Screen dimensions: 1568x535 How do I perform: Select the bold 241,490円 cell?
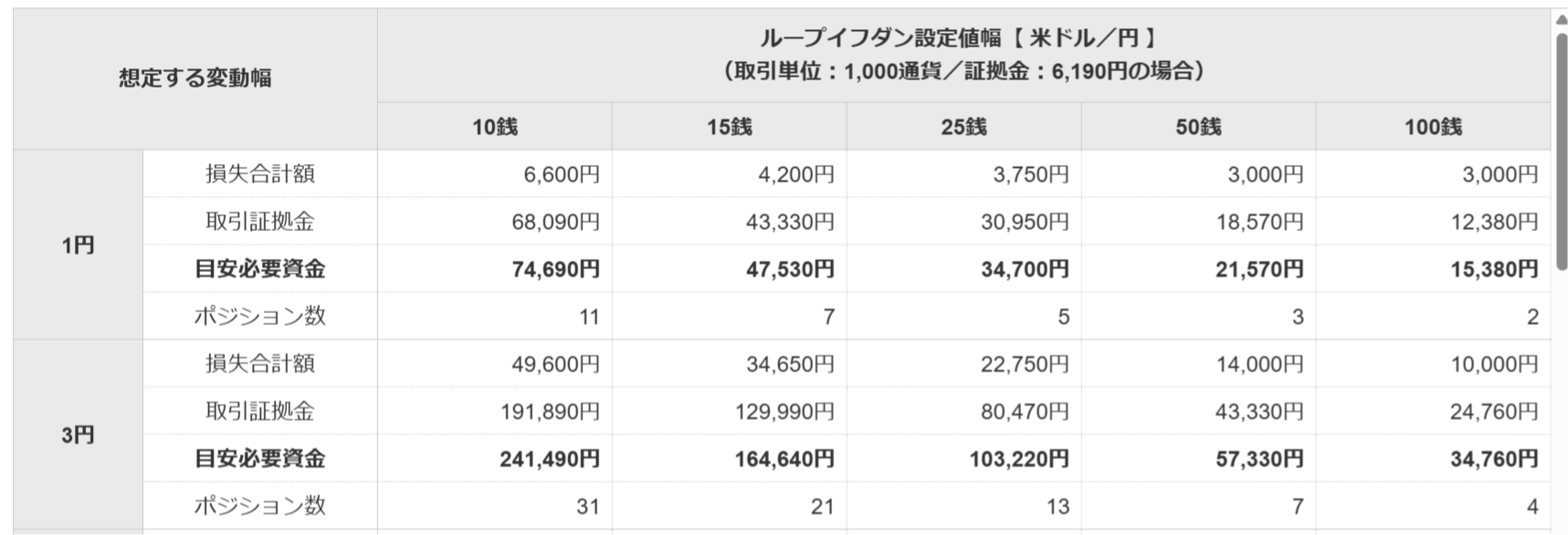549,459
